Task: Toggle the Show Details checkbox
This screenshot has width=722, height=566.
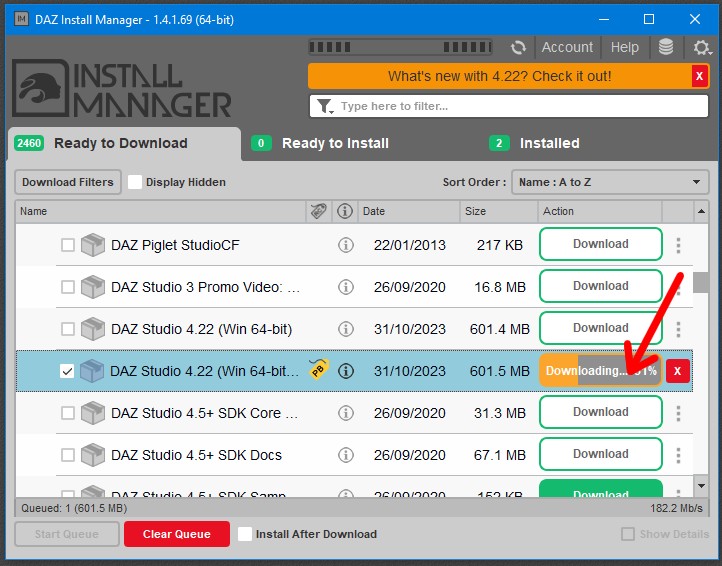Action: coord(628,534)
